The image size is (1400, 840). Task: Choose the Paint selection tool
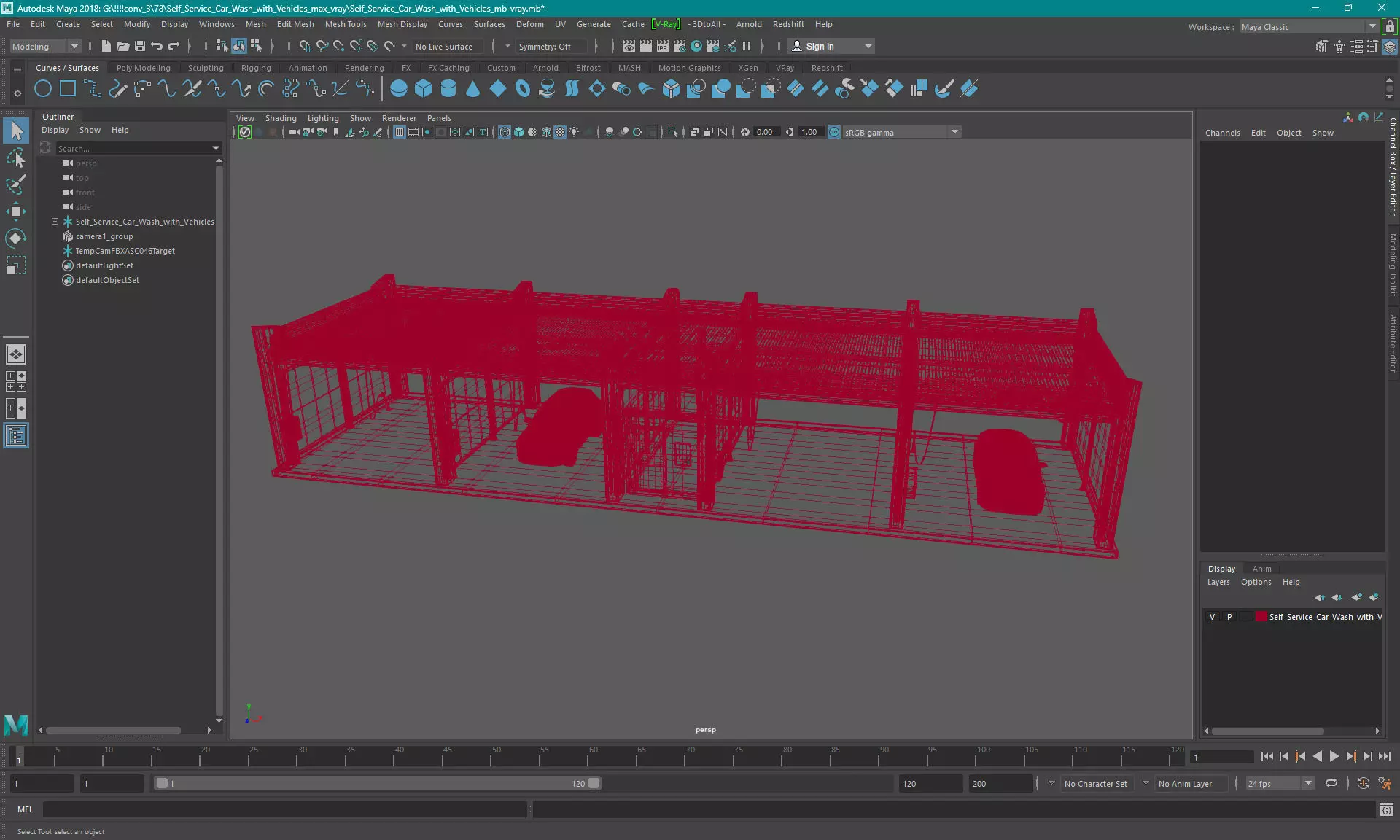pos(16,184)
